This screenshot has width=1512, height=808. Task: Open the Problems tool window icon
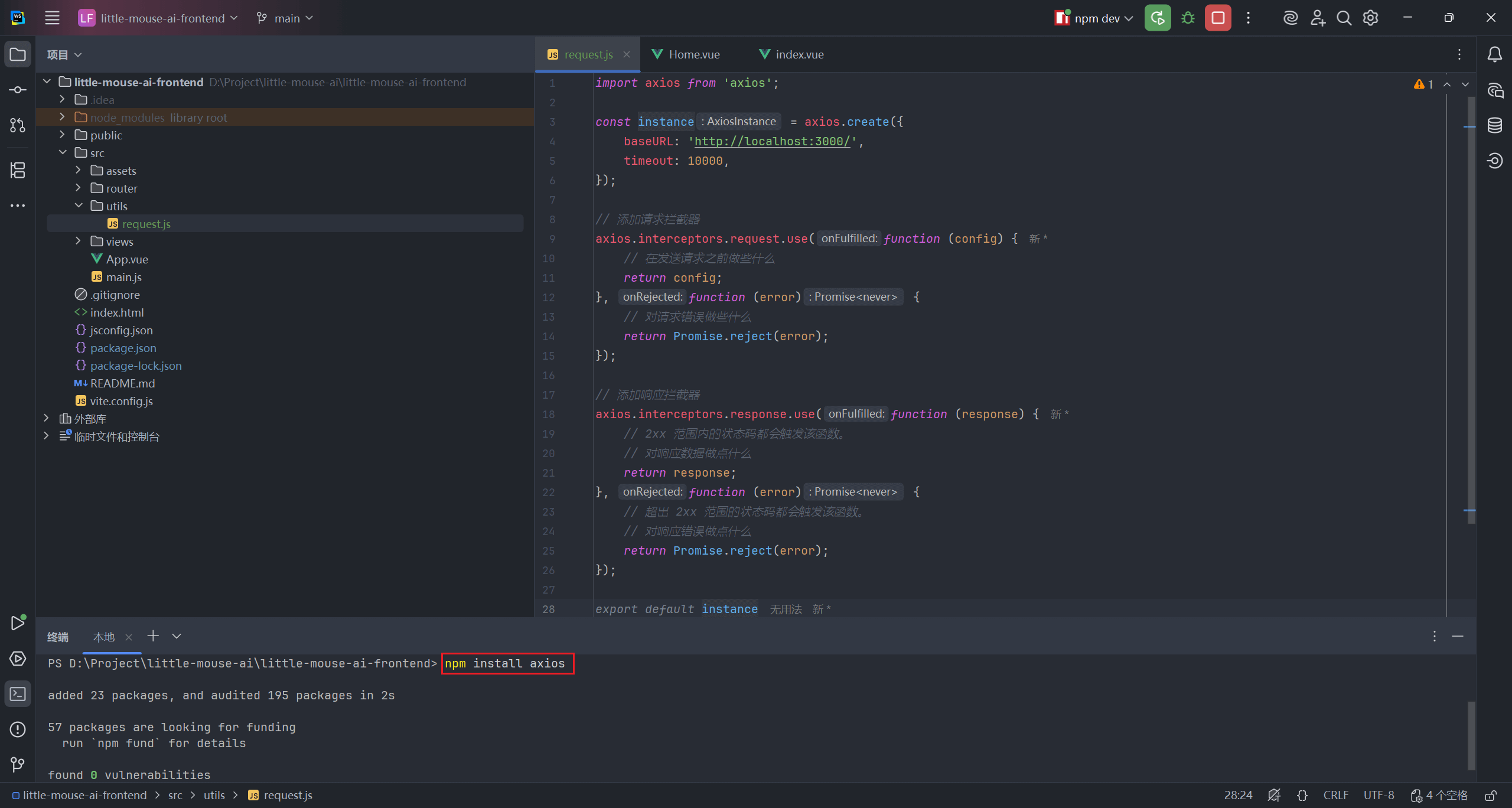point(18,729)
